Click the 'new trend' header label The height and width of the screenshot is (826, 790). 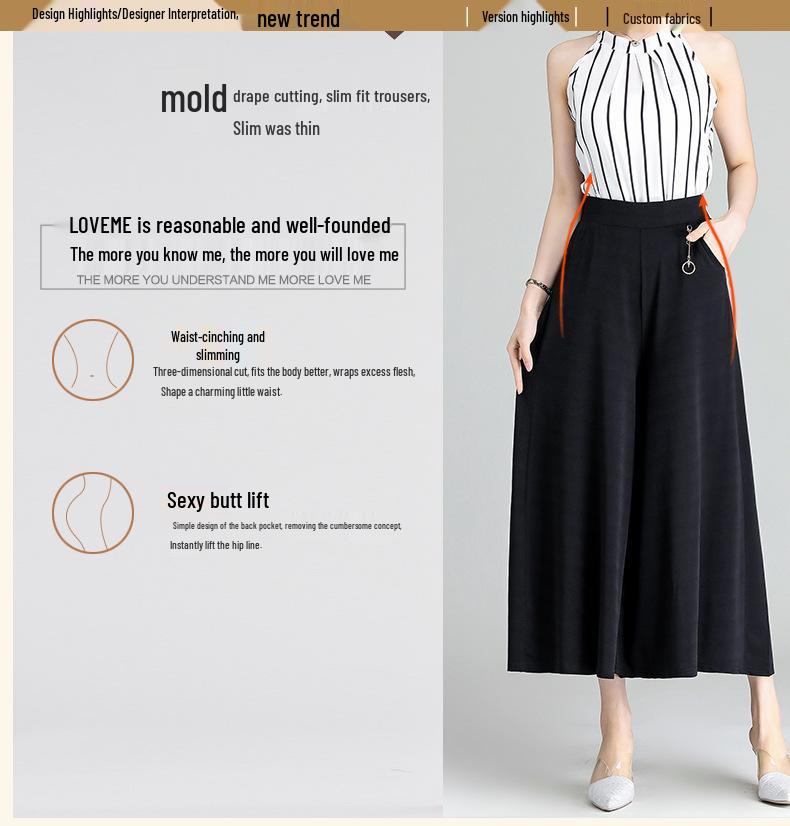coord(298,19)
